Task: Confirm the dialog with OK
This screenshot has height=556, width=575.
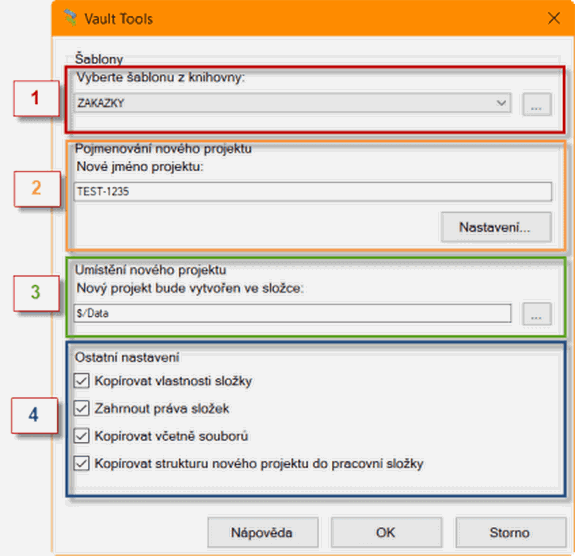Action: click(386, 532)
